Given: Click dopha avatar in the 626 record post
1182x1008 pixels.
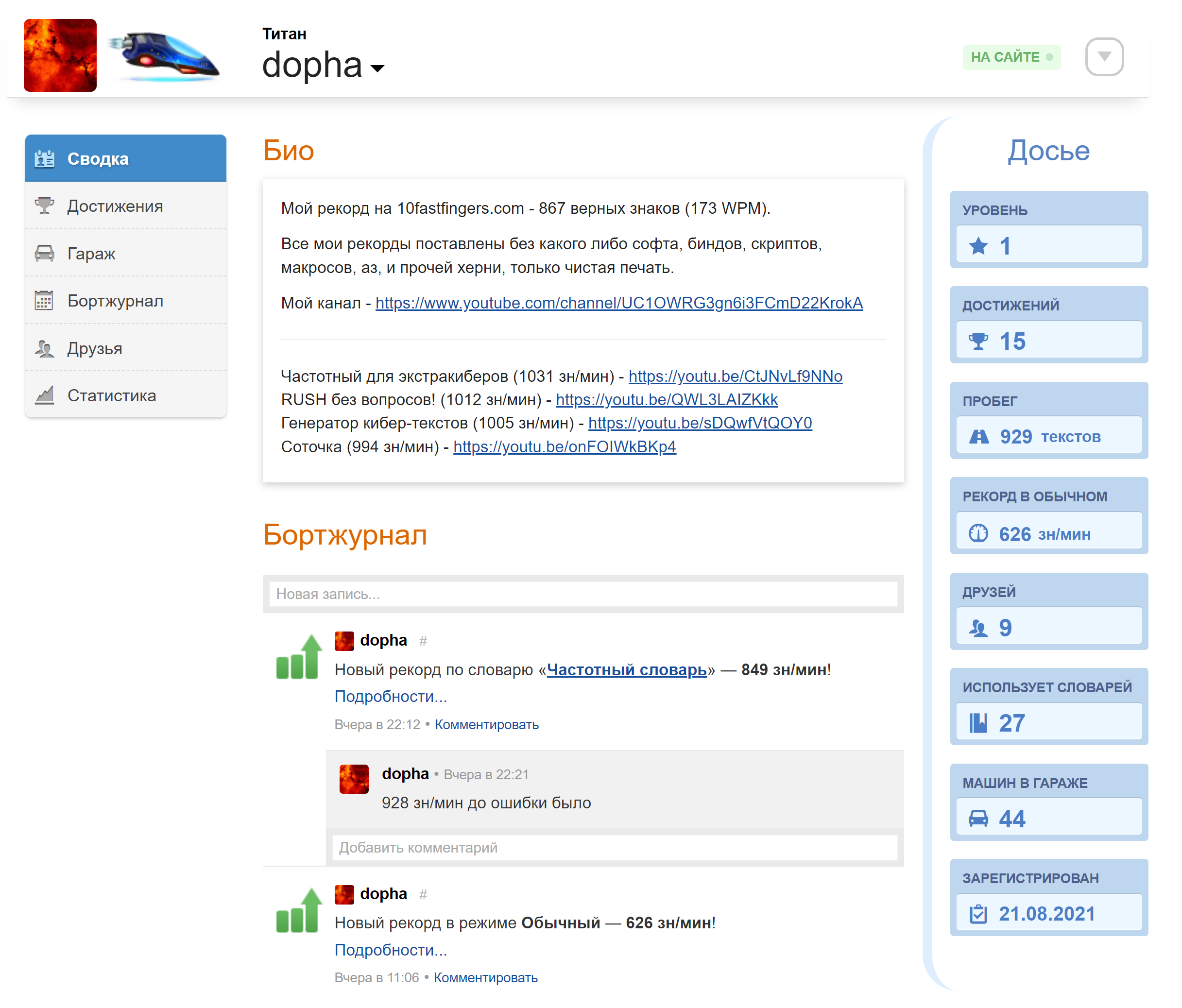Looking at the screenshot, I should tap(344, 894).
